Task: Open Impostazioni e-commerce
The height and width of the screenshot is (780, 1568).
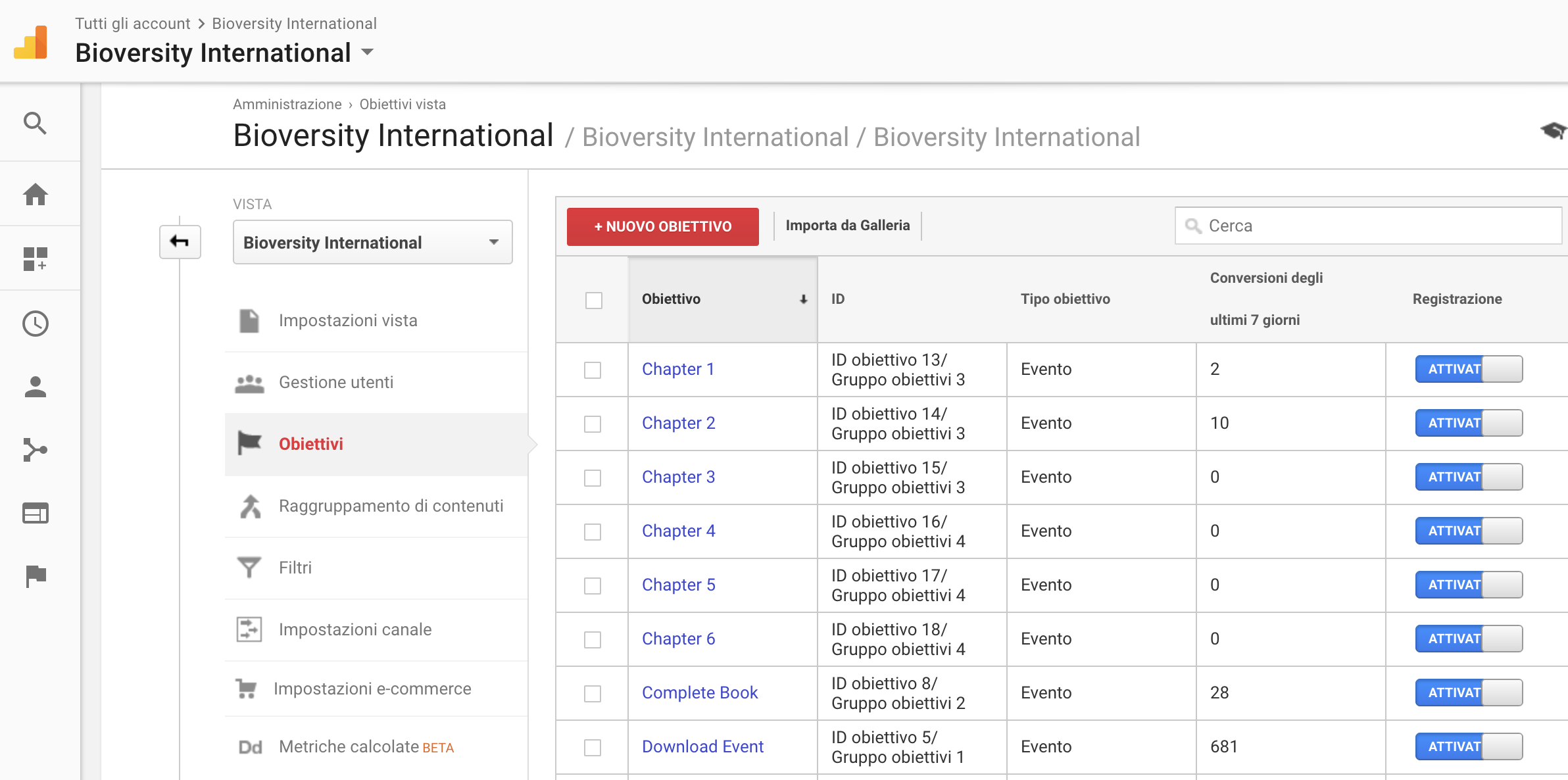Action: [372, 689]
